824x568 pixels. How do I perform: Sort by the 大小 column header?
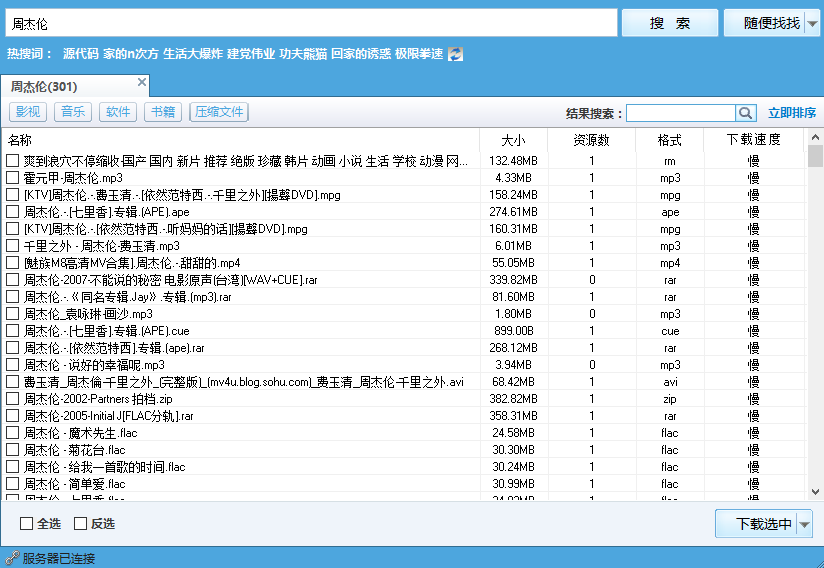[x=513, y=140]
